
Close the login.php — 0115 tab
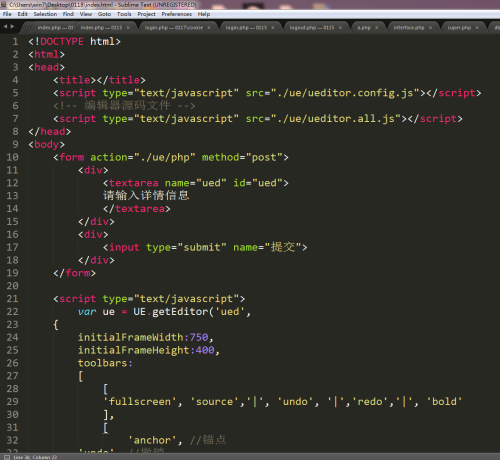point(273,28)
